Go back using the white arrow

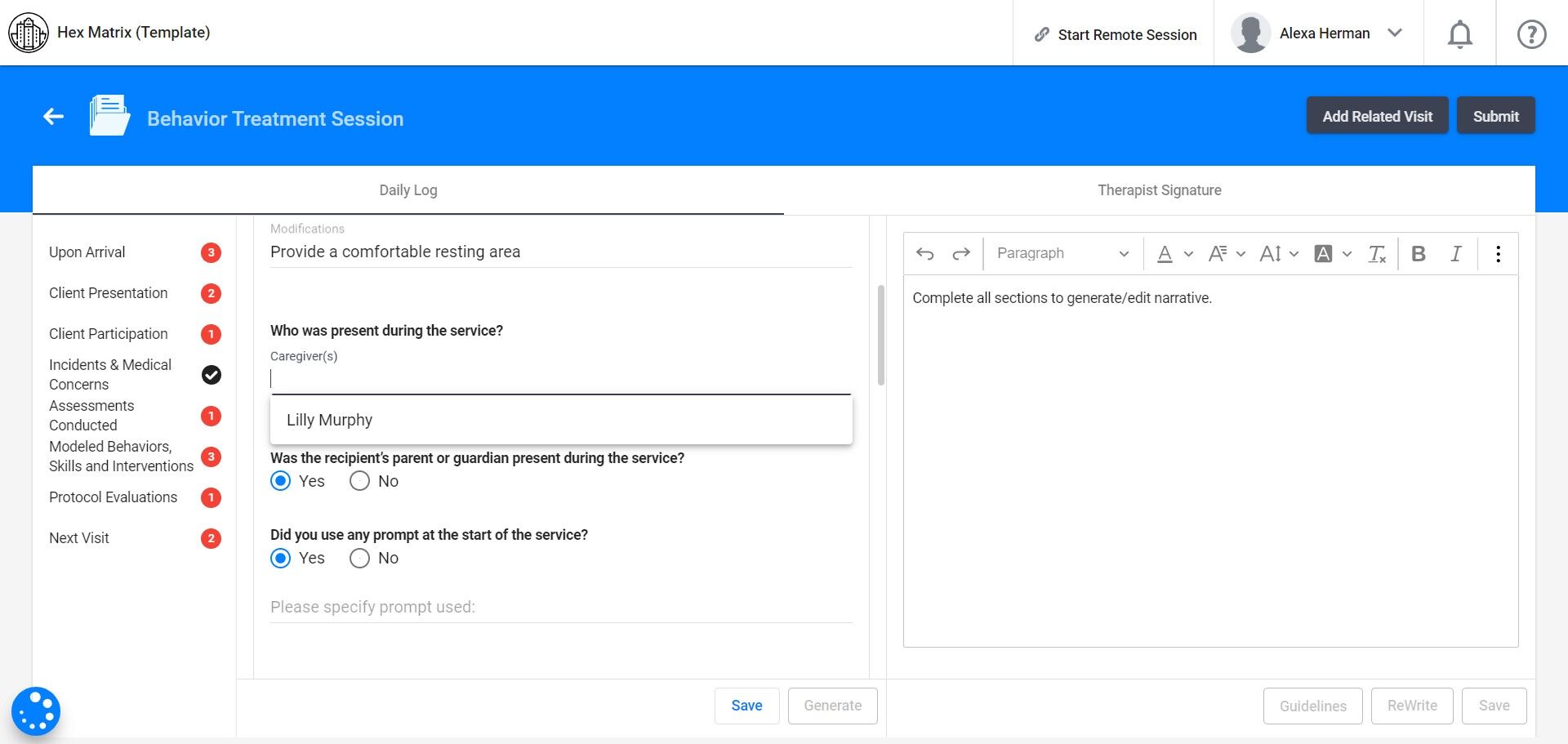(54, 117)
